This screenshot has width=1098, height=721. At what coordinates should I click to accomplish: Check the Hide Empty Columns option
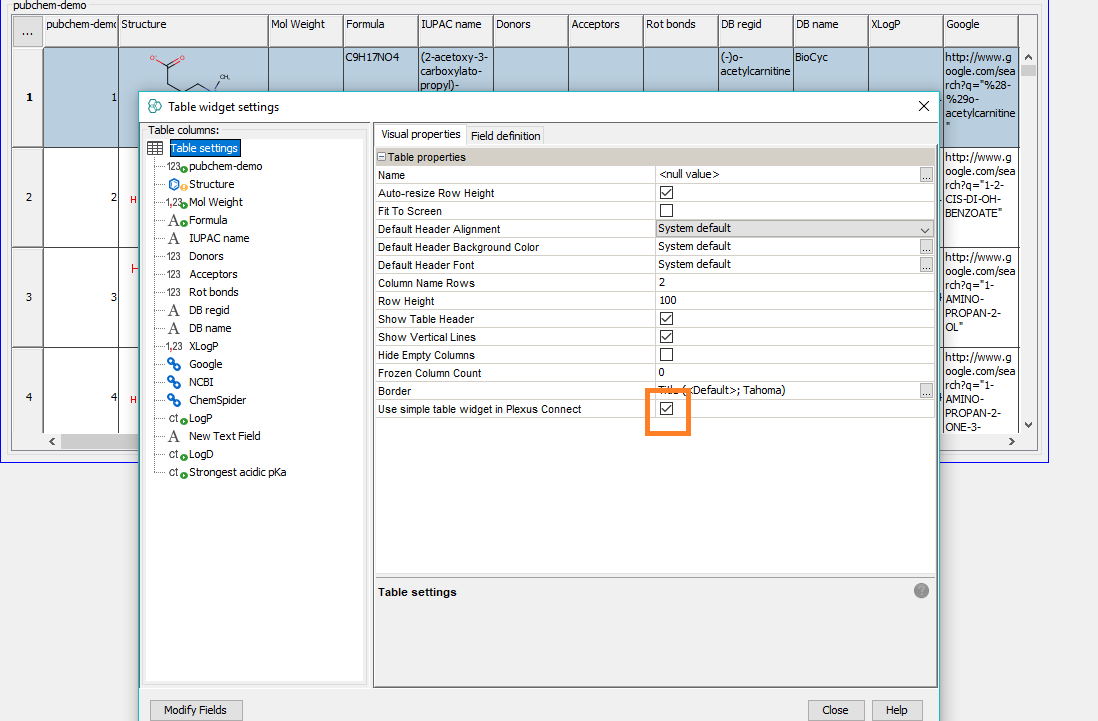pos(666,354)
